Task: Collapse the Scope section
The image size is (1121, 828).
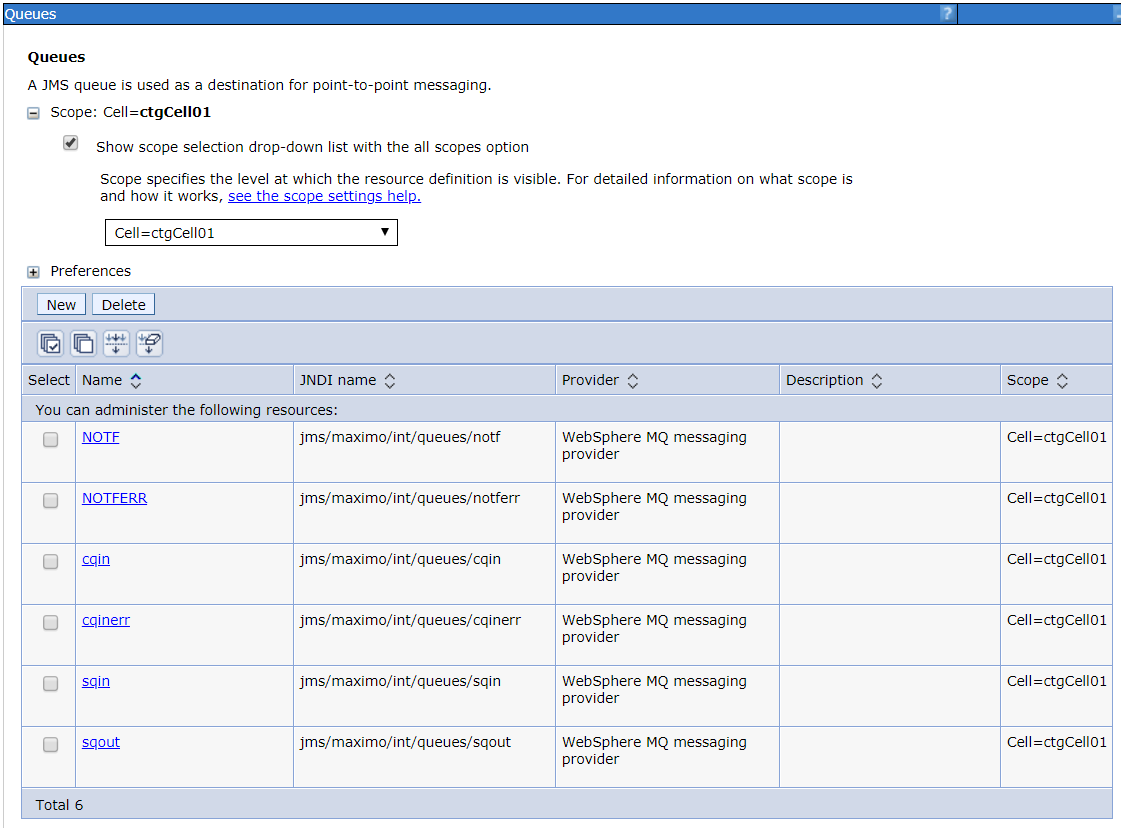Action: (x=33, y=113)
